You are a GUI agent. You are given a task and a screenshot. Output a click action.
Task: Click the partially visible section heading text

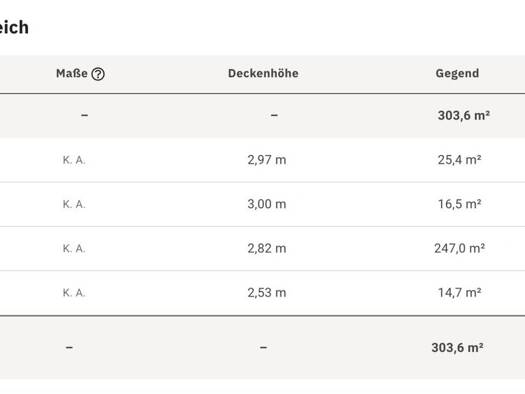point(14,27)
